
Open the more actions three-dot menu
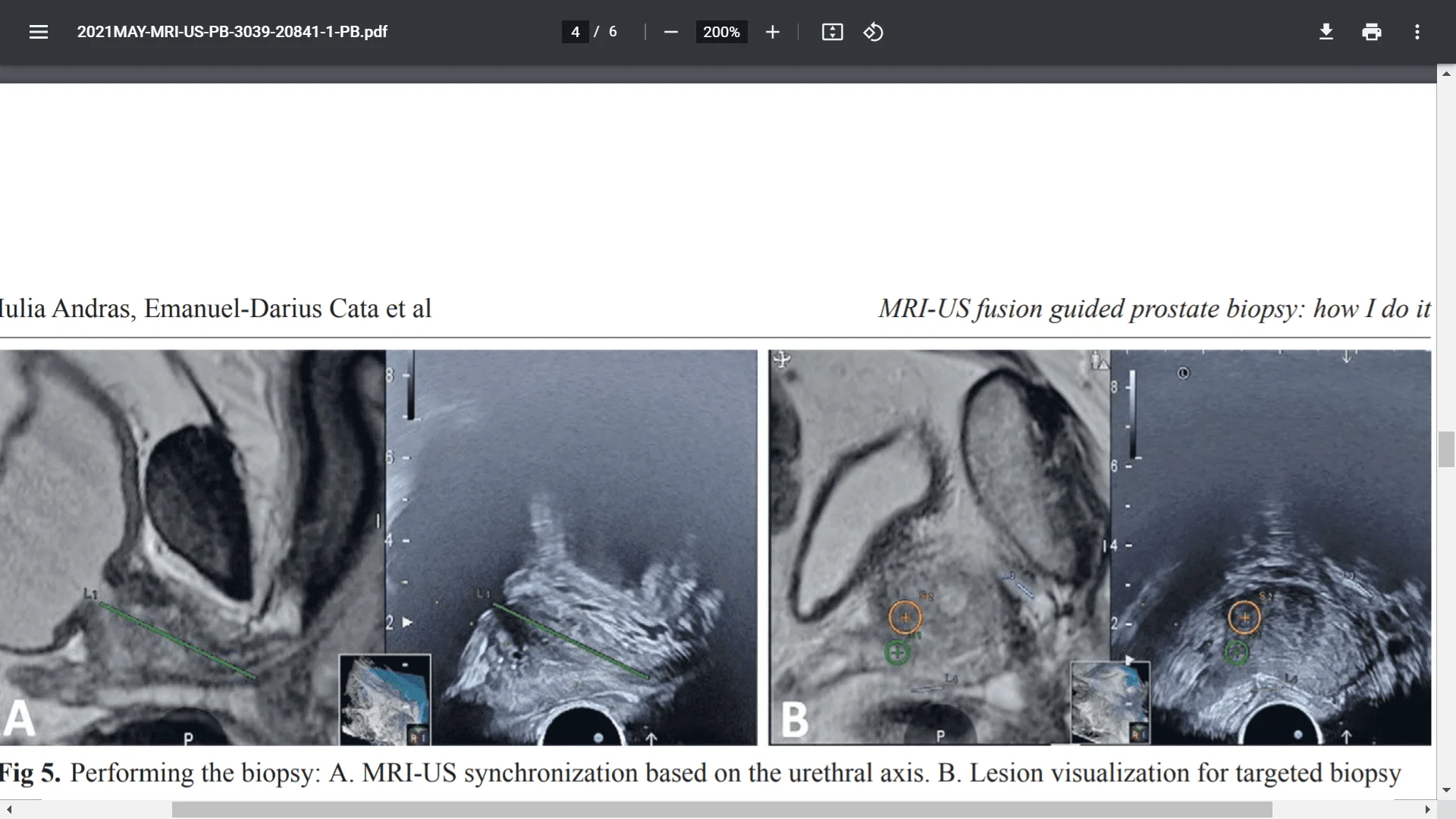pyautogui.click(x=1417, y=32)
